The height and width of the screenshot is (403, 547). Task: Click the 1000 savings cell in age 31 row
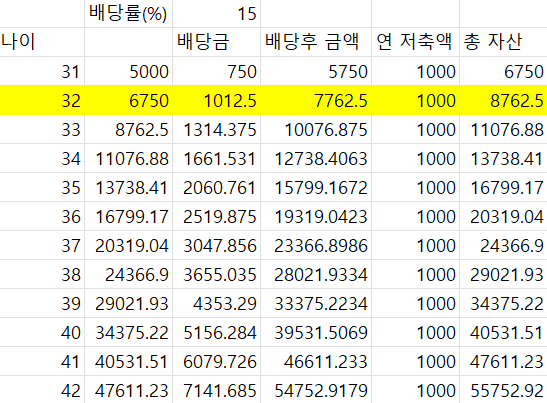415,72
